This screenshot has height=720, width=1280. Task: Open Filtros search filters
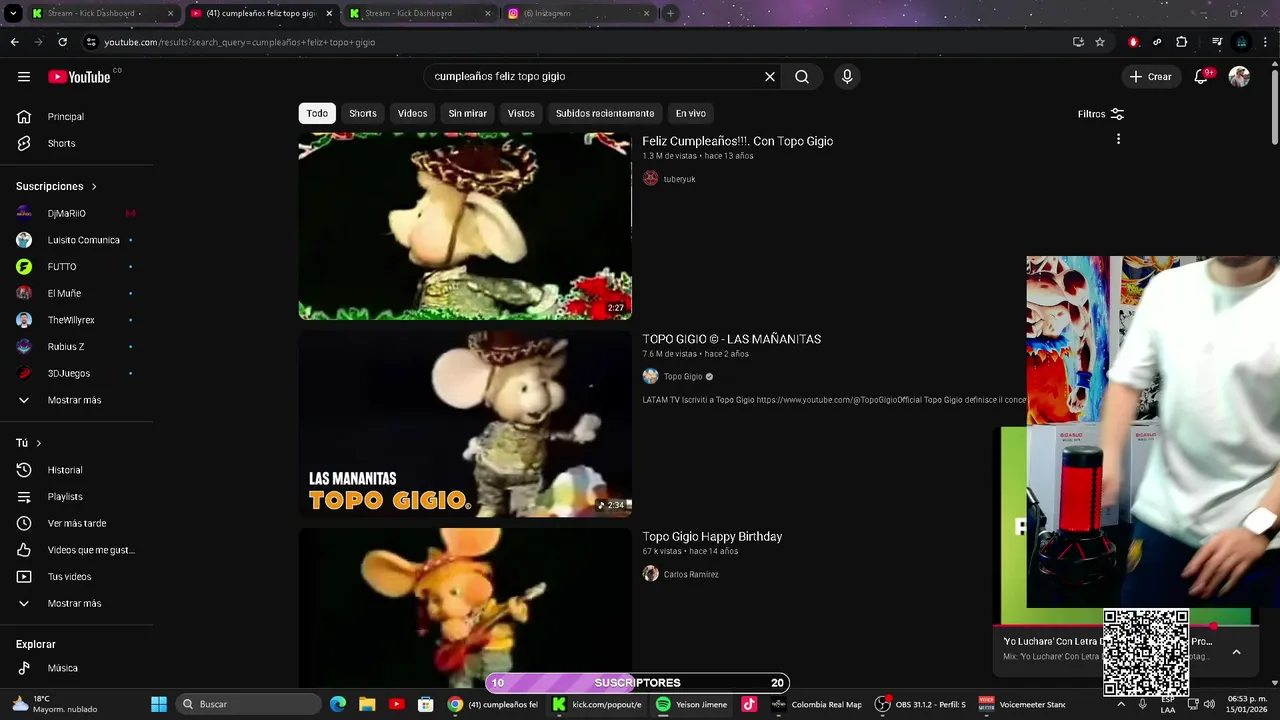[1101, 114]
